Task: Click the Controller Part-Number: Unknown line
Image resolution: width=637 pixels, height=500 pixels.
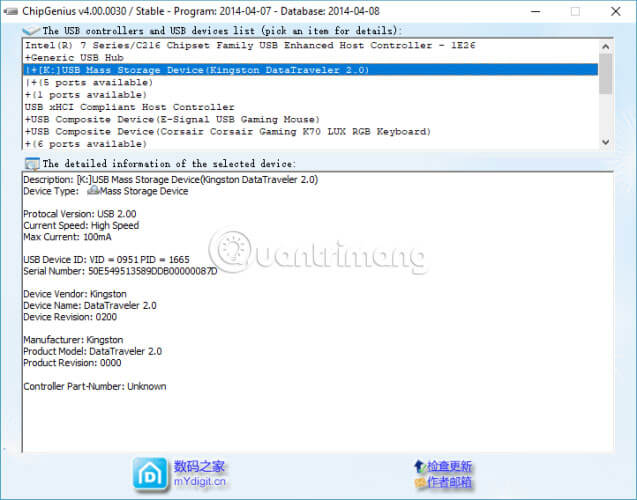Action: [x=95, y=386]
